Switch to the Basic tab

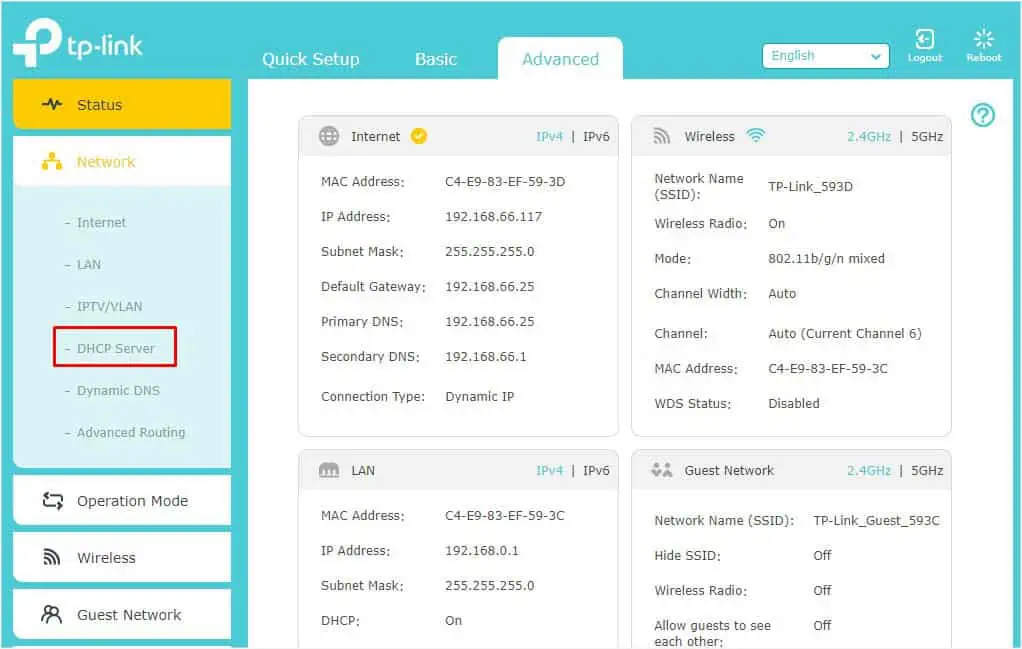[435, 59]
